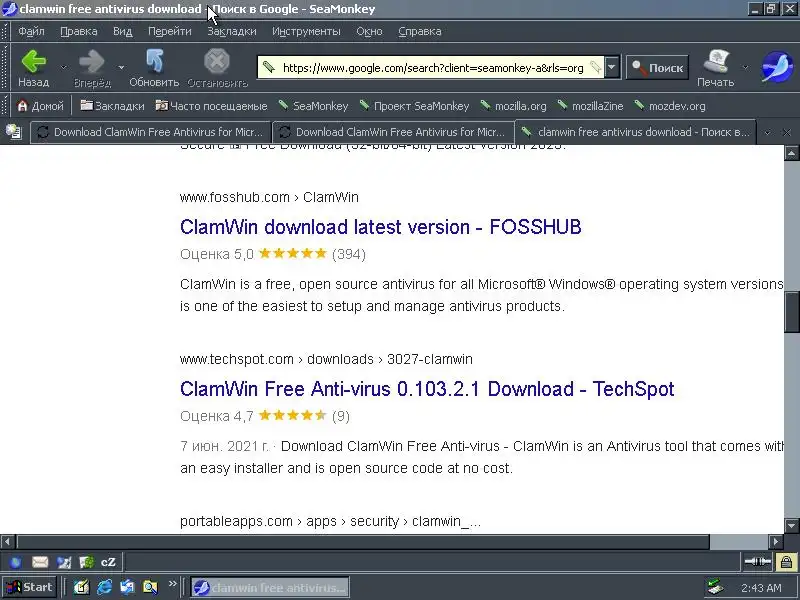Launch ChatZilla via the cZ icon
The image size is (800, 600).
(x=108, y=562)
